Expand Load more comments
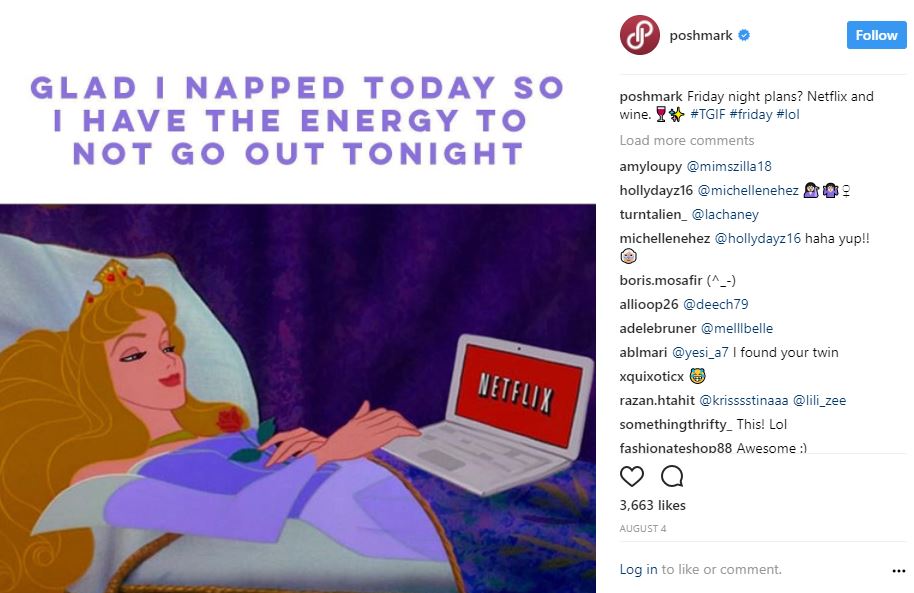This screenshot has width=914, height=593. coord(687,141)
